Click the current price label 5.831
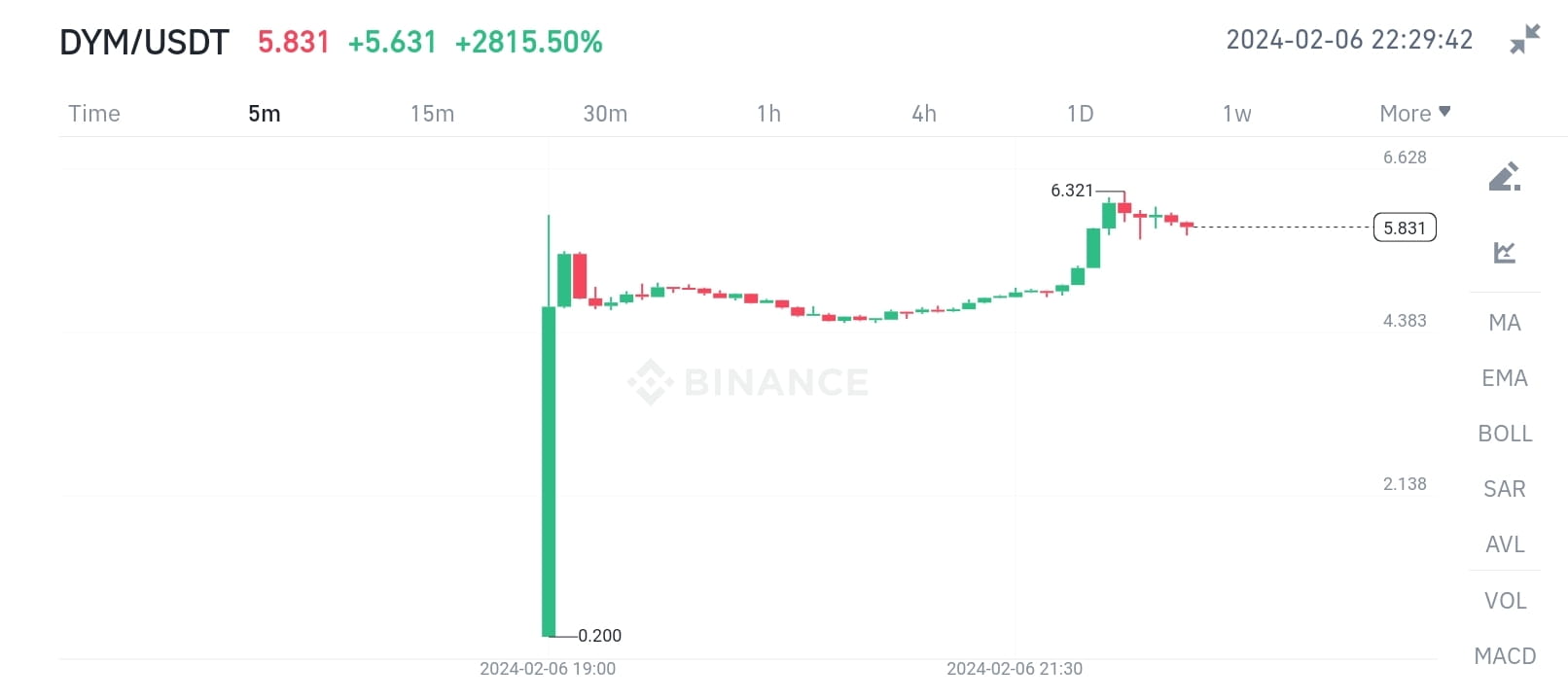The width and height of the screenshot is (1568, 700). pyautogui.click(x=1404, y=227)
